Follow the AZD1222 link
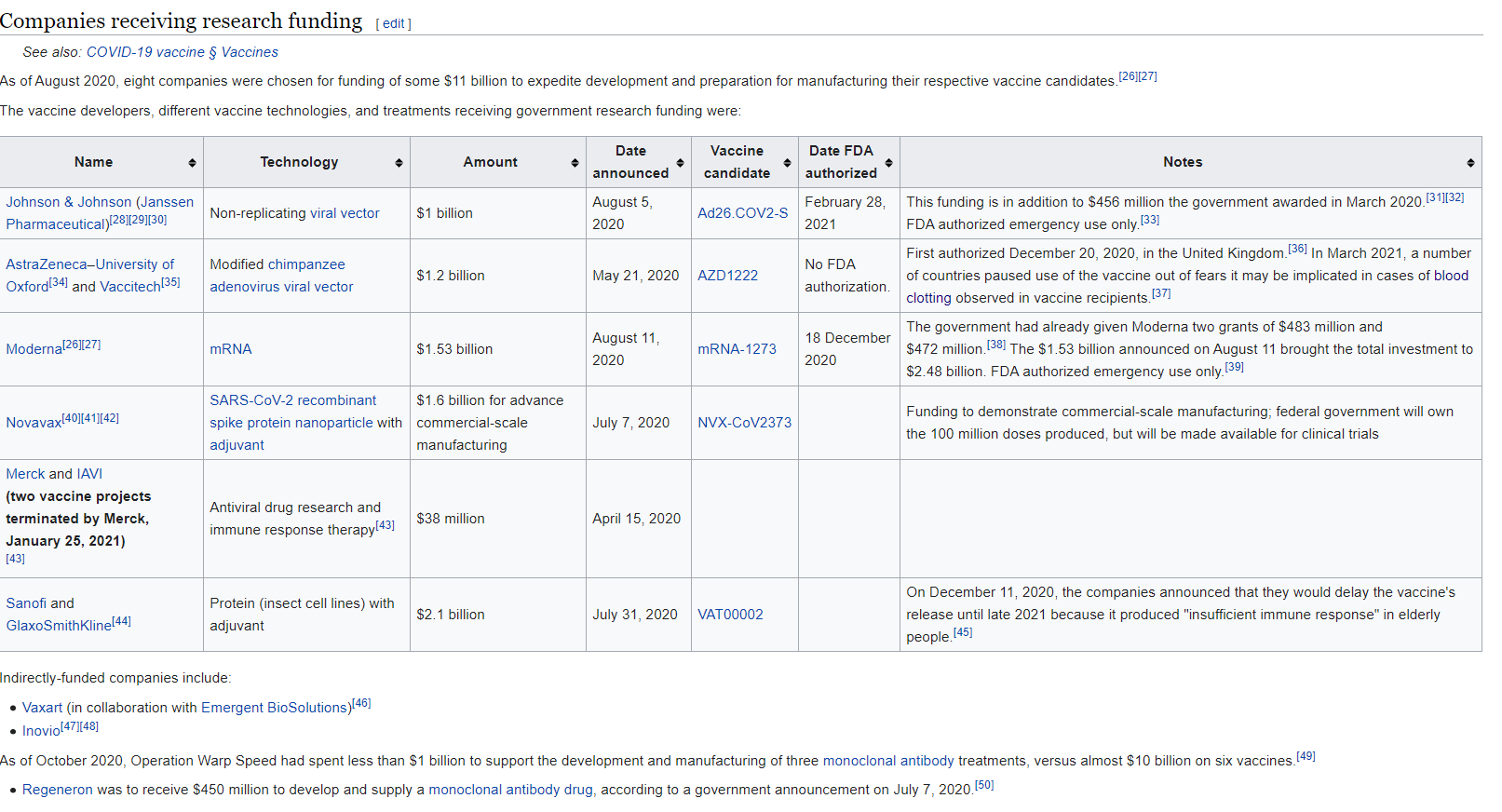The width and height of the screenshot is (1502, 812). 727,276
